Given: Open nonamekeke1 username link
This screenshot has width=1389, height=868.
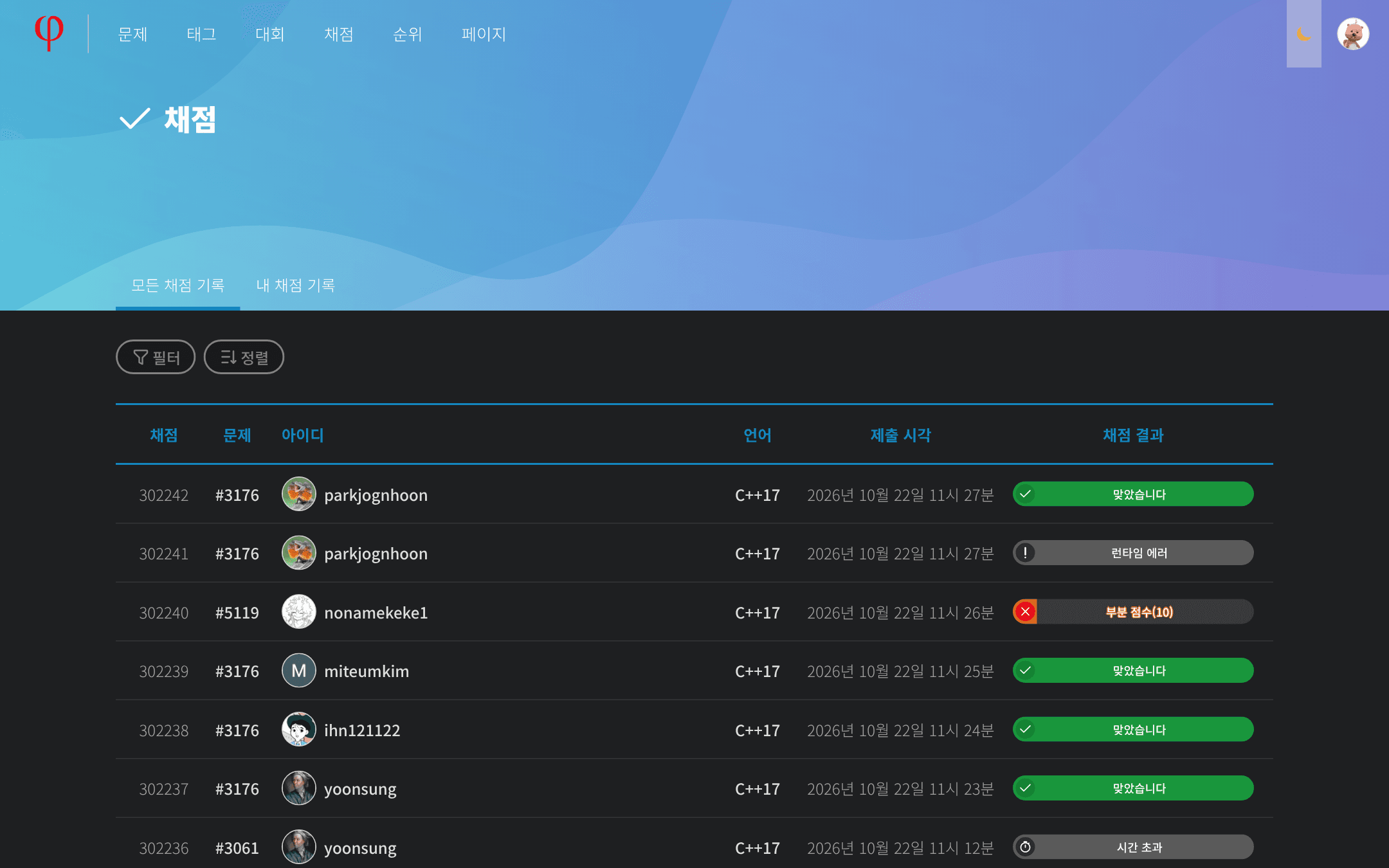Looking at the screenshot, I should click(376, 613).
